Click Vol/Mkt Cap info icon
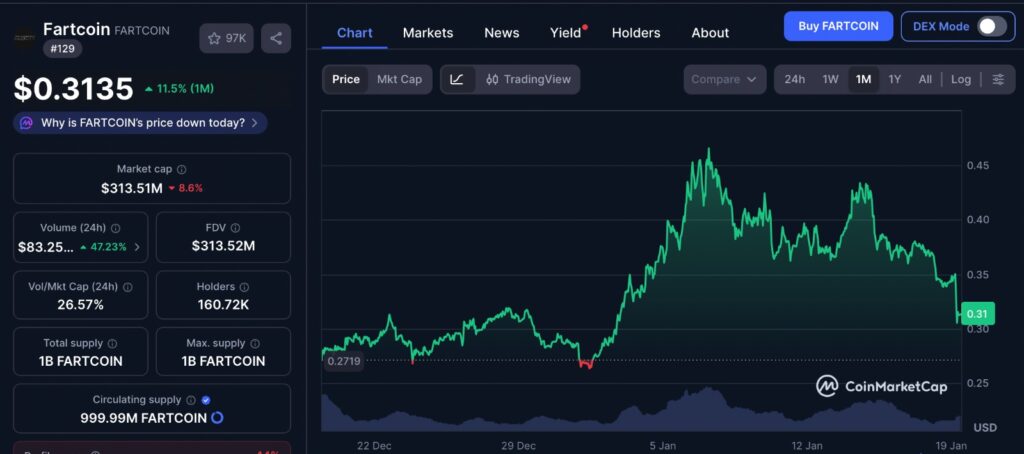 128,287
